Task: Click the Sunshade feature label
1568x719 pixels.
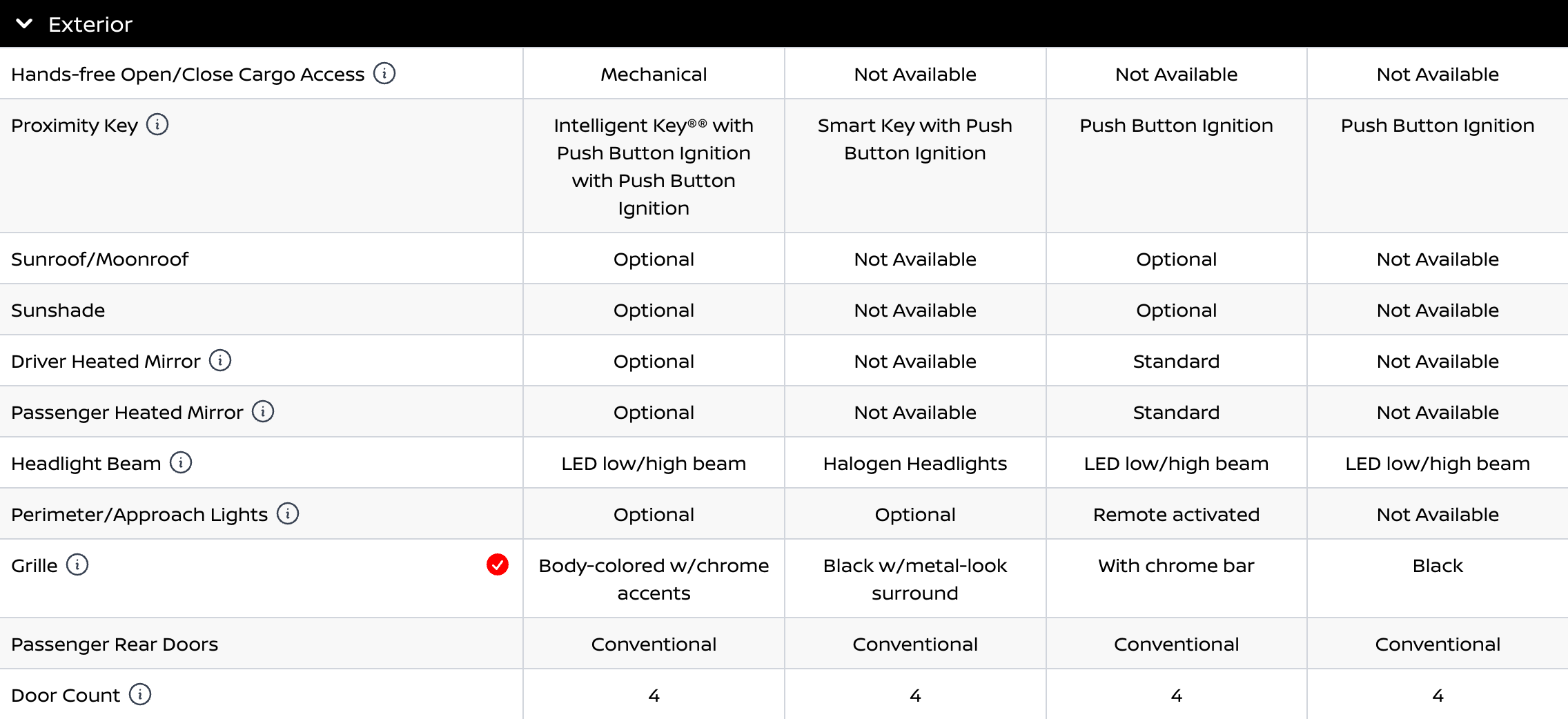Action: pyautogui.click(x=58, y=311)
